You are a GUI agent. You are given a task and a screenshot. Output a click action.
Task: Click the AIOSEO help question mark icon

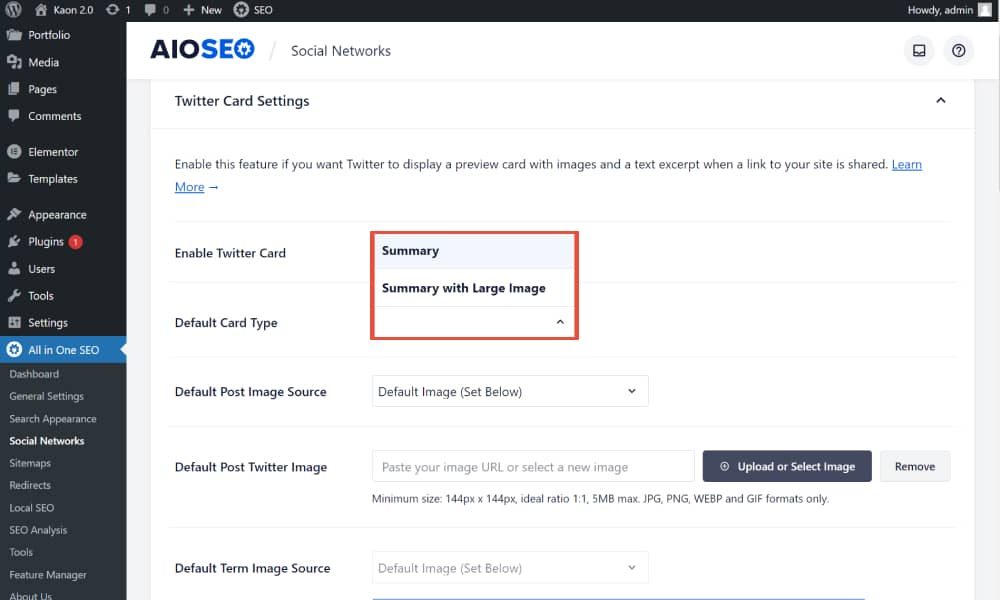click(x=959, y=51)
